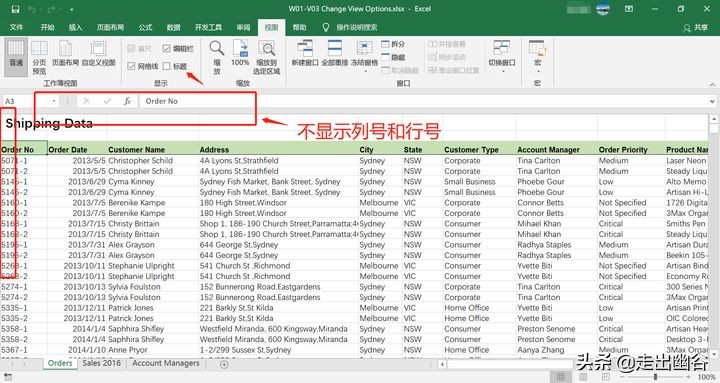This screenshot has width=720, height=383.
Task: Open the Data (数据) ribbon tab
Action: (173, 28)
